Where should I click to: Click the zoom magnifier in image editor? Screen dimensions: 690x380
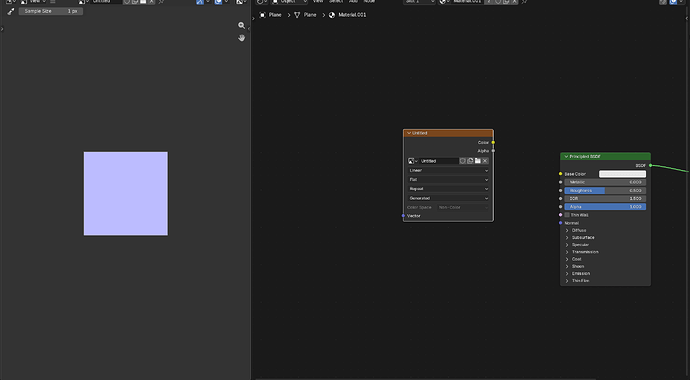(x=242, y=26)
